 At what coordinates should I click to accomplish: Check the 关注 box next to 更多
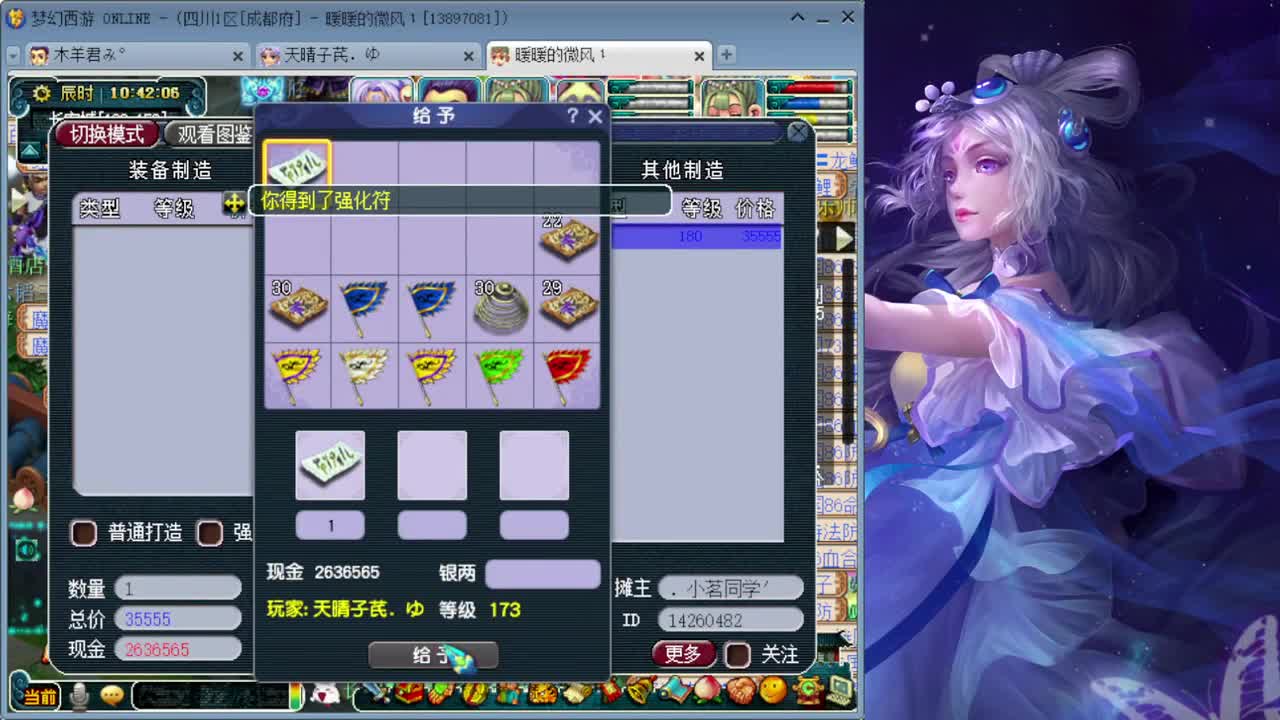pyautogui.click(x=736, y=655)
